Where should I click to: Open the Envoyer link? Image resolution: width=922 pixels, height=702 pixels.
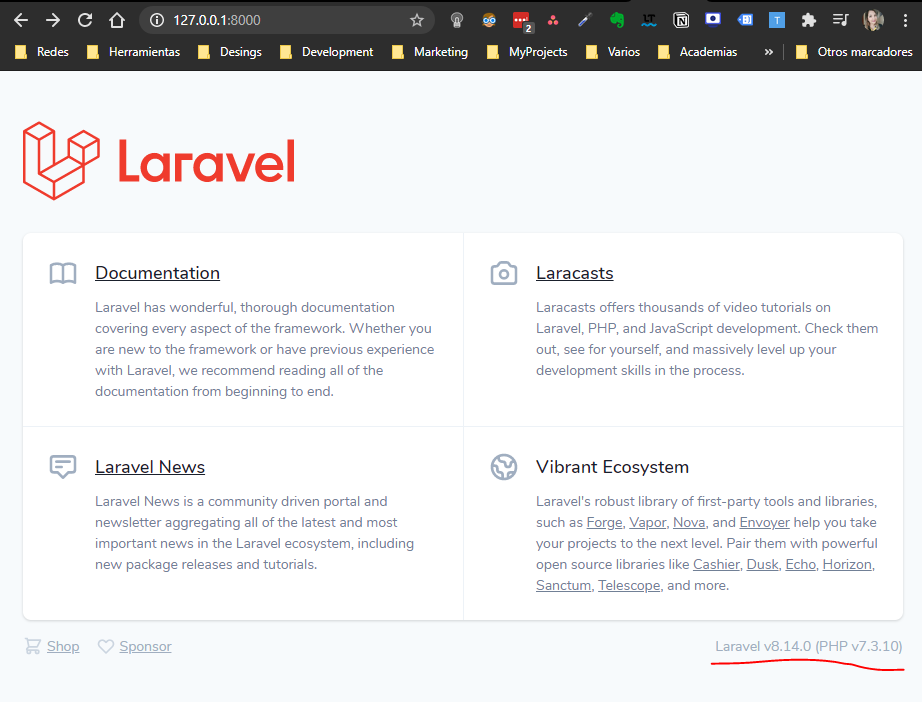pos(764,522)
